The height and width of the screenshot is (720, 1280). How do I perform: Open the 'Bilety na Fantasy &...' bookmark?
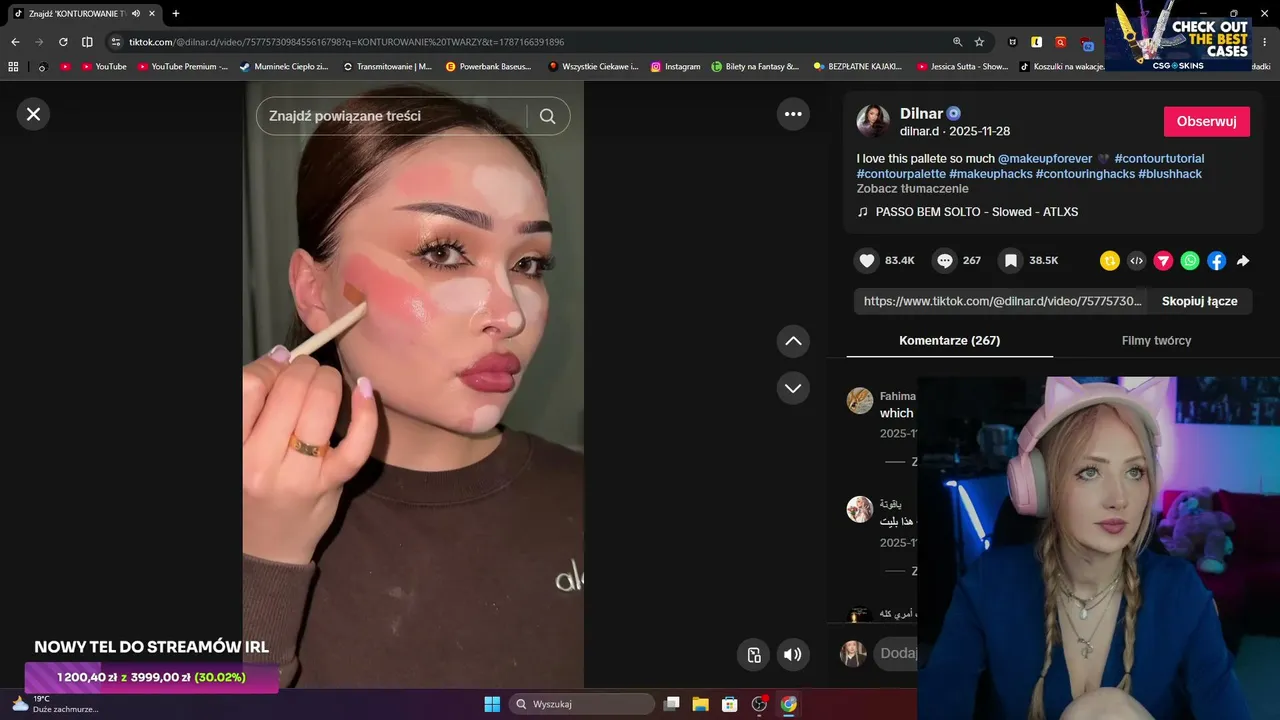[x=755, y=67]
